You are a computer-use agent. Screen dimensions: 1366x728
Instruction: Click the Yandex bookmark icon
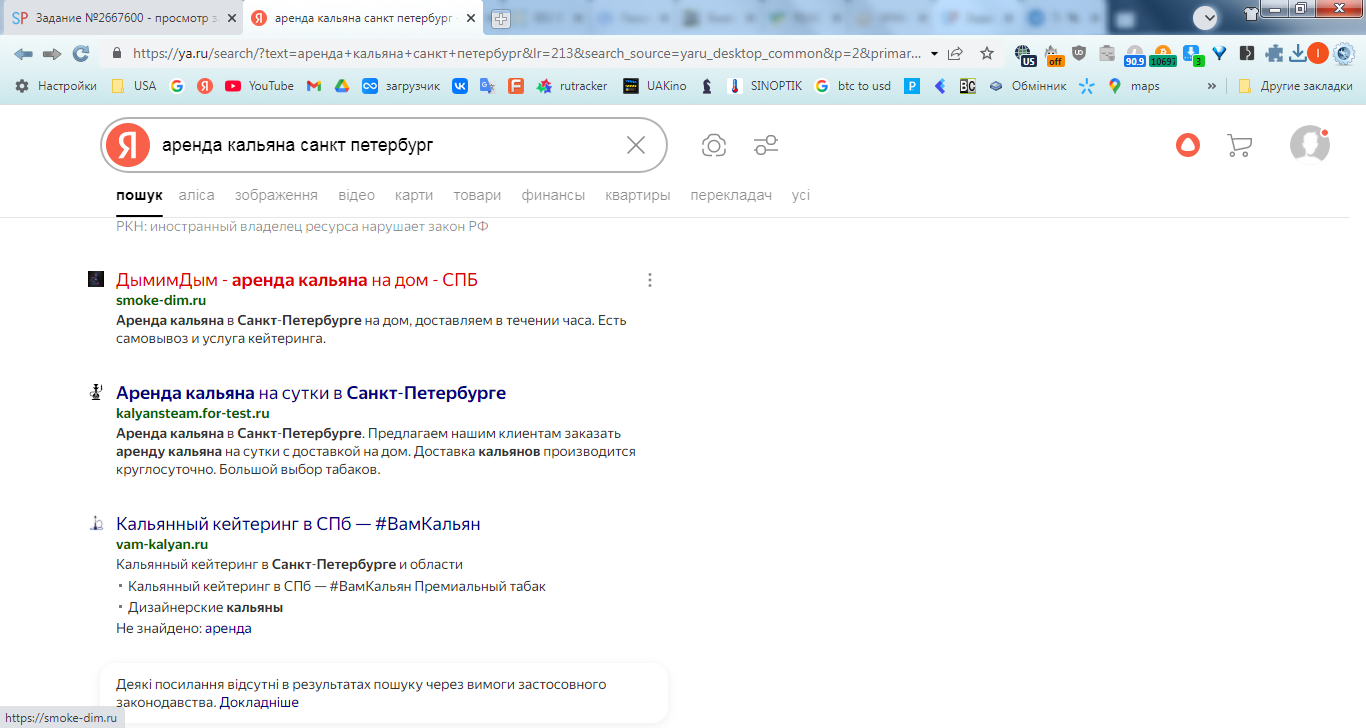pos(205,86)
